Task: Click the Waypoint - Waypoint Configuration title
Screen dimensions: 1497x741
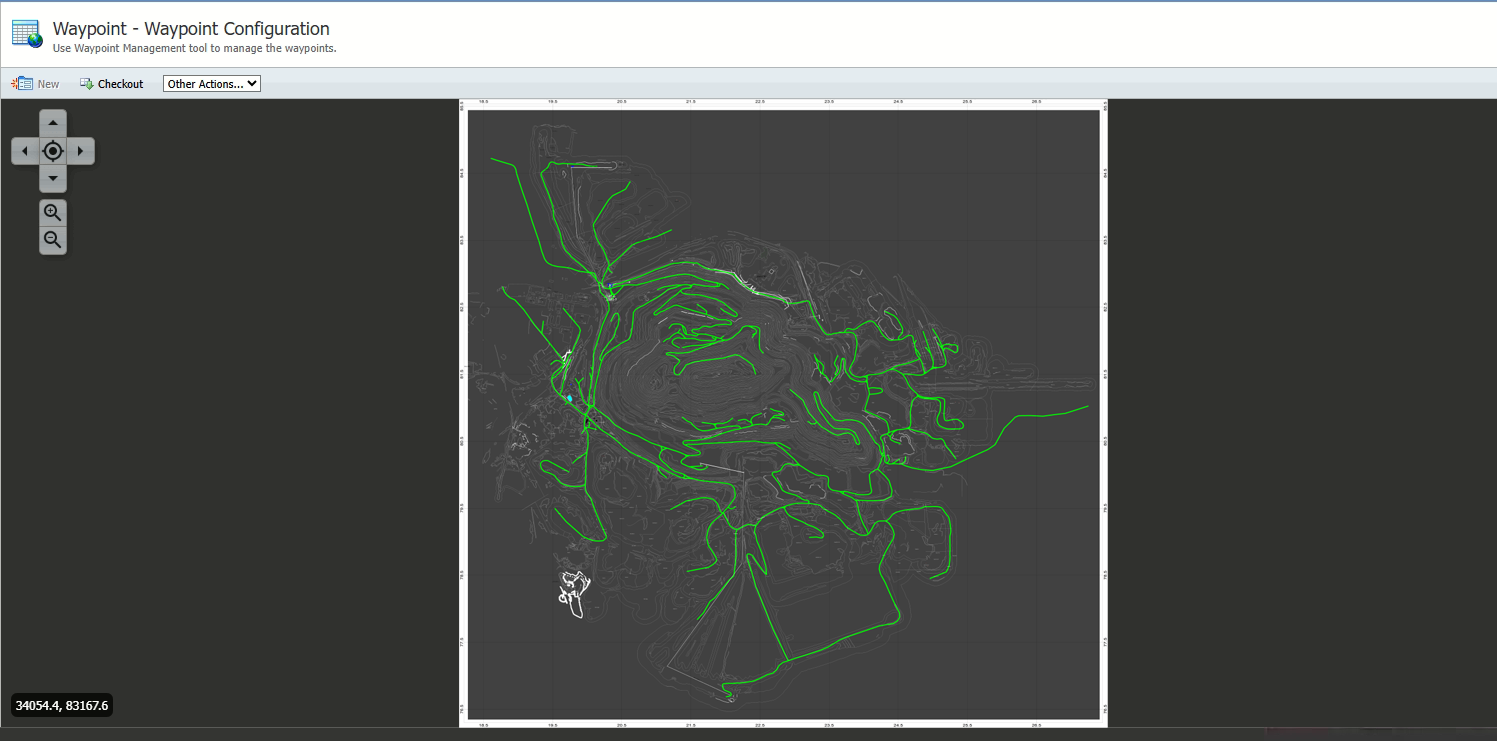Action: 191,29
